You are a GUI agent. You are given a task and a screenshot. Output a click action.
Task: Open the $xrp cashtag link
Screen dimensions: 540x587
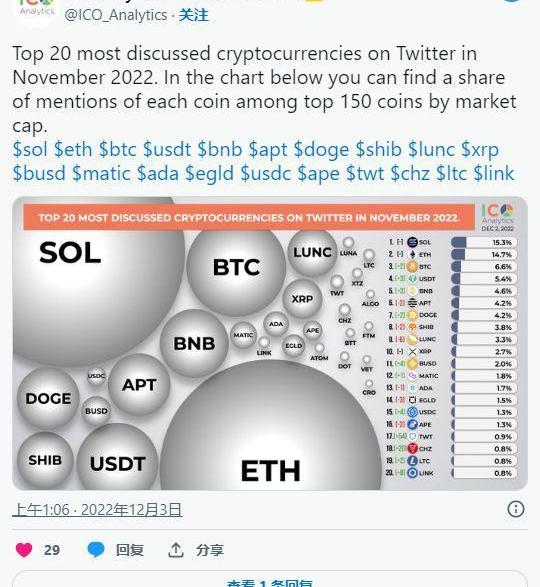[x=480, y=150]
